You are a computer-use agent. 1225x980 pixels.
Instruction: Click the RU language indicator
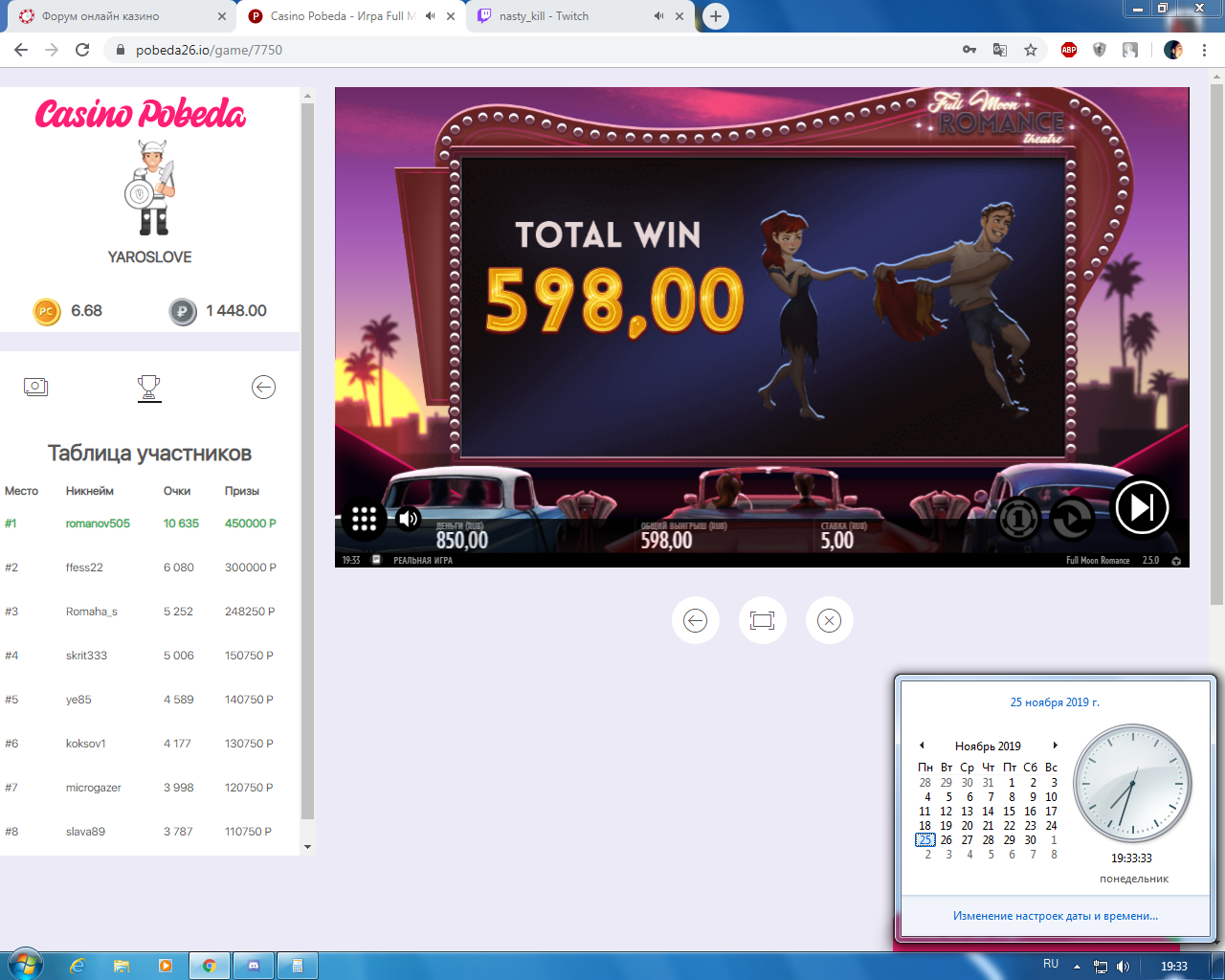1051,965
